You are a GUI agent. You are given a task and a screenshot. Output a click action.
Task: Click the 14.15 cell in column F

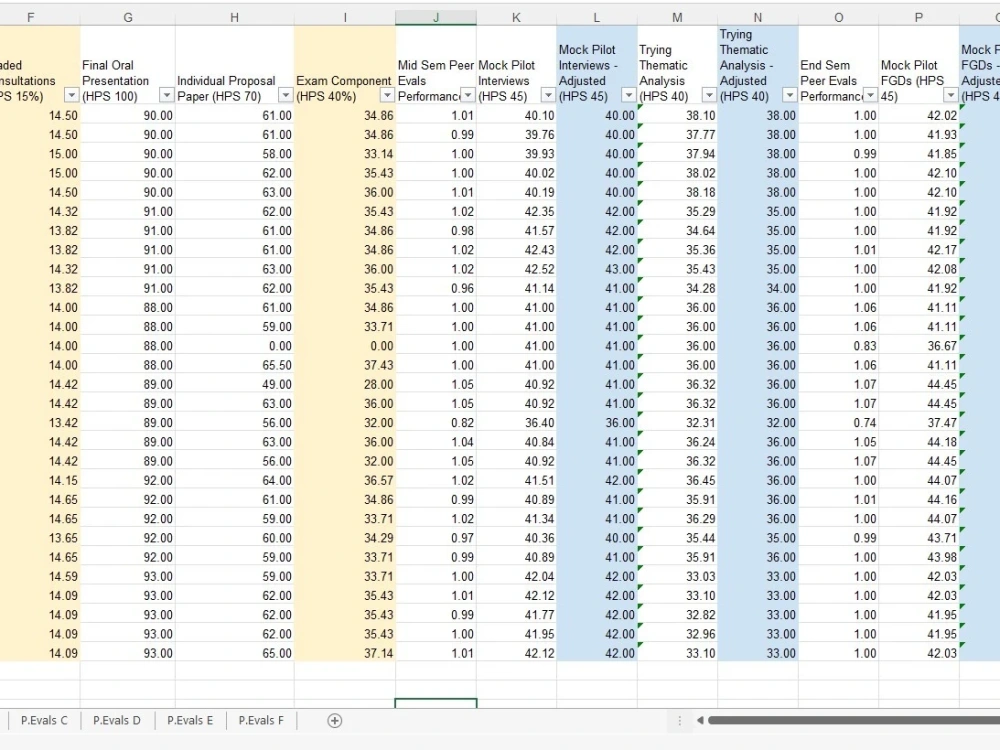point(40,480)
